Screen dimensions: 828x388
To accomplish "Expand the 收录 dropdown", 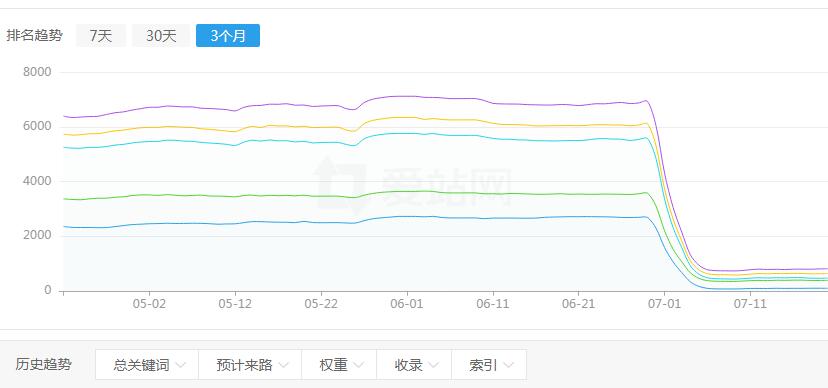I will [414, 364].
